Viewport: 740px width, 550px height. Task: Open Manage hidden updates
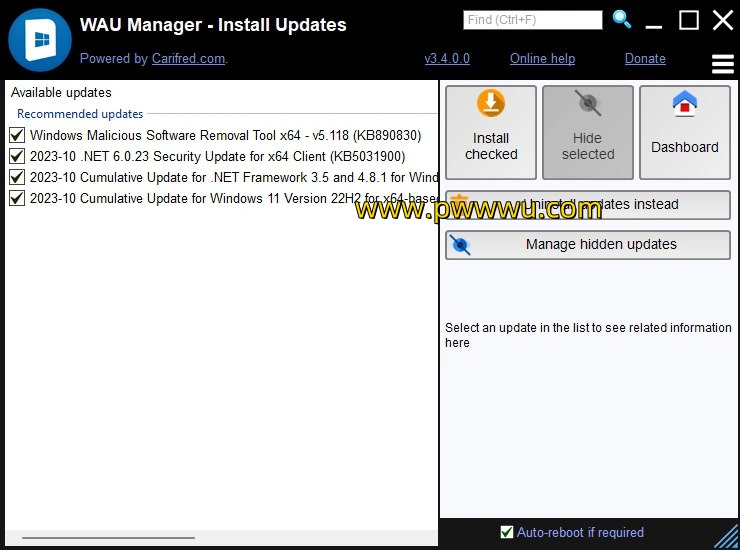[588, 245]
